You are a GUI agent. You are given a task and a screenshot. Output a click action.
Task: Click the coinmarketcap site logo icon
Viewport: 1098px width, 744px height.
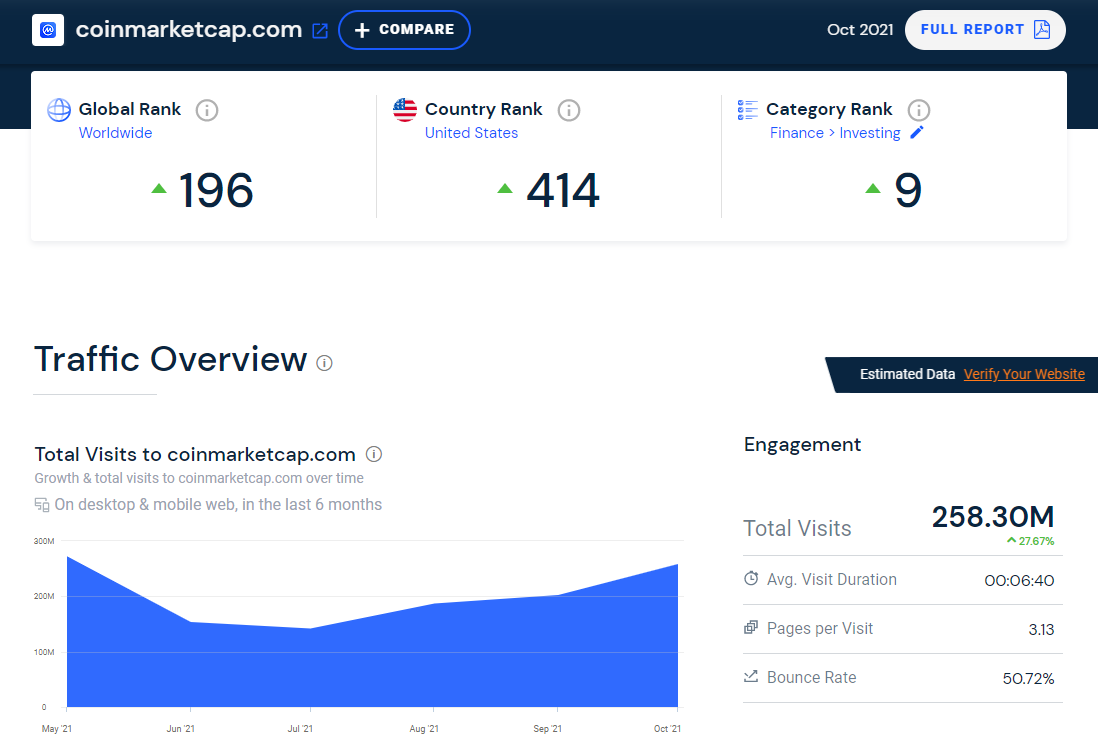[x=48, y=30]
